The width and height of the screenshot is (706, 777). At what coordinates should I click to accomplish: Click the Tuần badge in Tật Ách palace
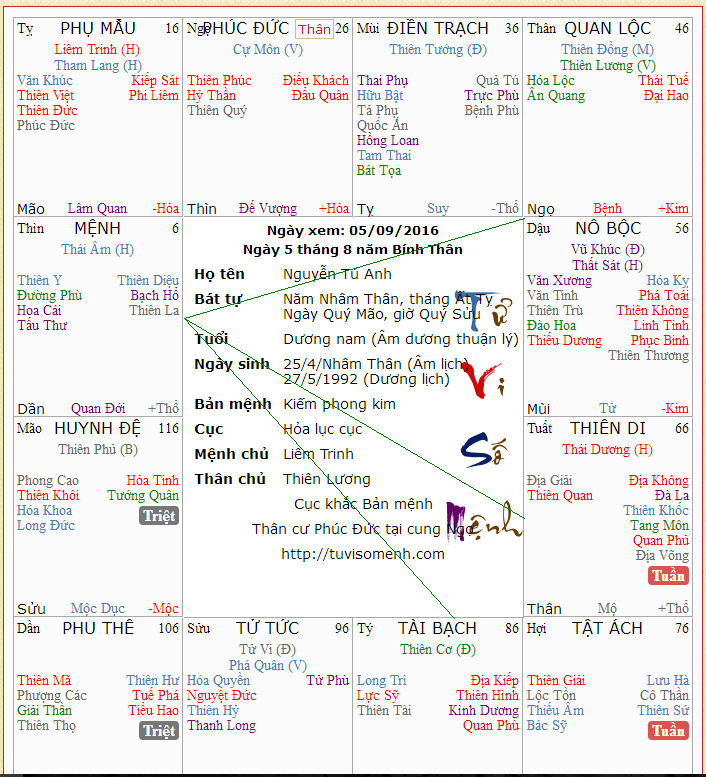668,731
